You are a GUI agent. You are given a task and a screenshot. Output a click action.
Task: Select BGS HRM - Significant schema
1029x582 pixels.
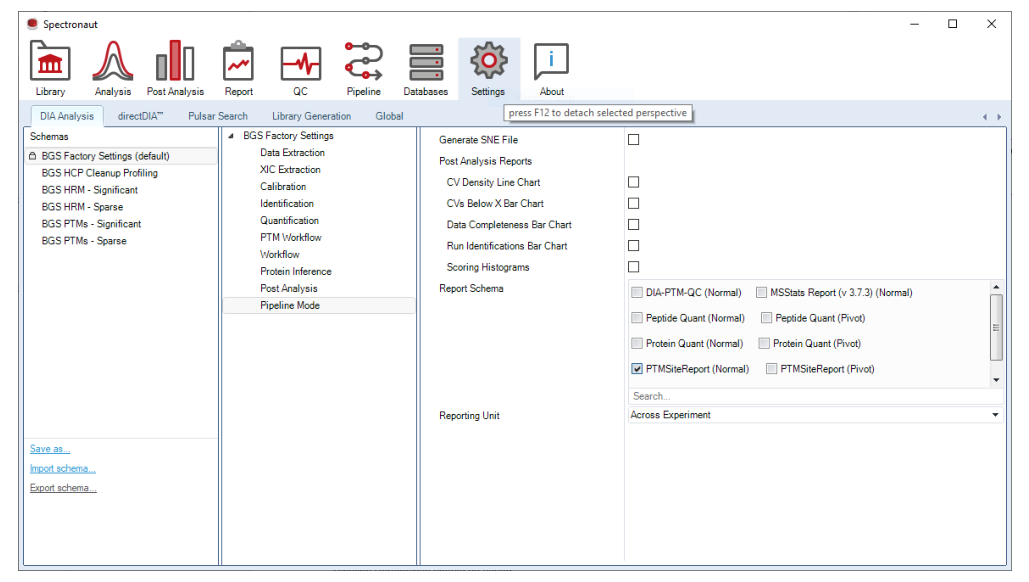90,190
